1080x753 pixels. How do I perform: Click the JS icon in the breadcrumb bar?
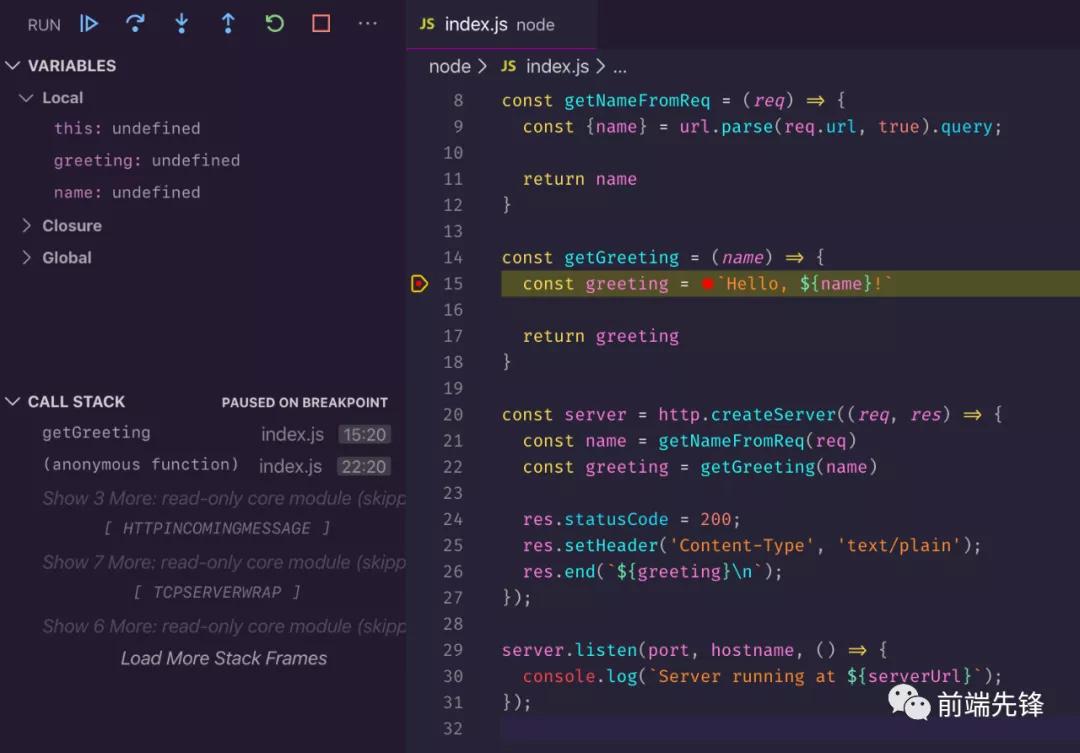pyautogui.click(x=509, y=66)
